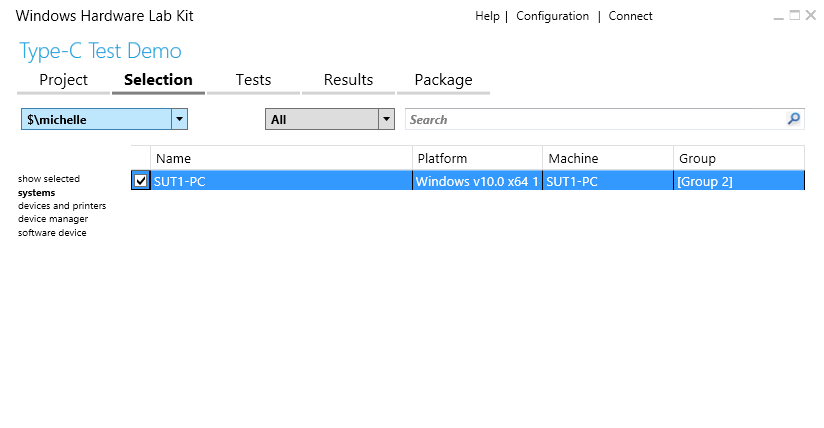
Task: Open the $\michelle machine pool dropdown arrow
Action: pos(179,119)
